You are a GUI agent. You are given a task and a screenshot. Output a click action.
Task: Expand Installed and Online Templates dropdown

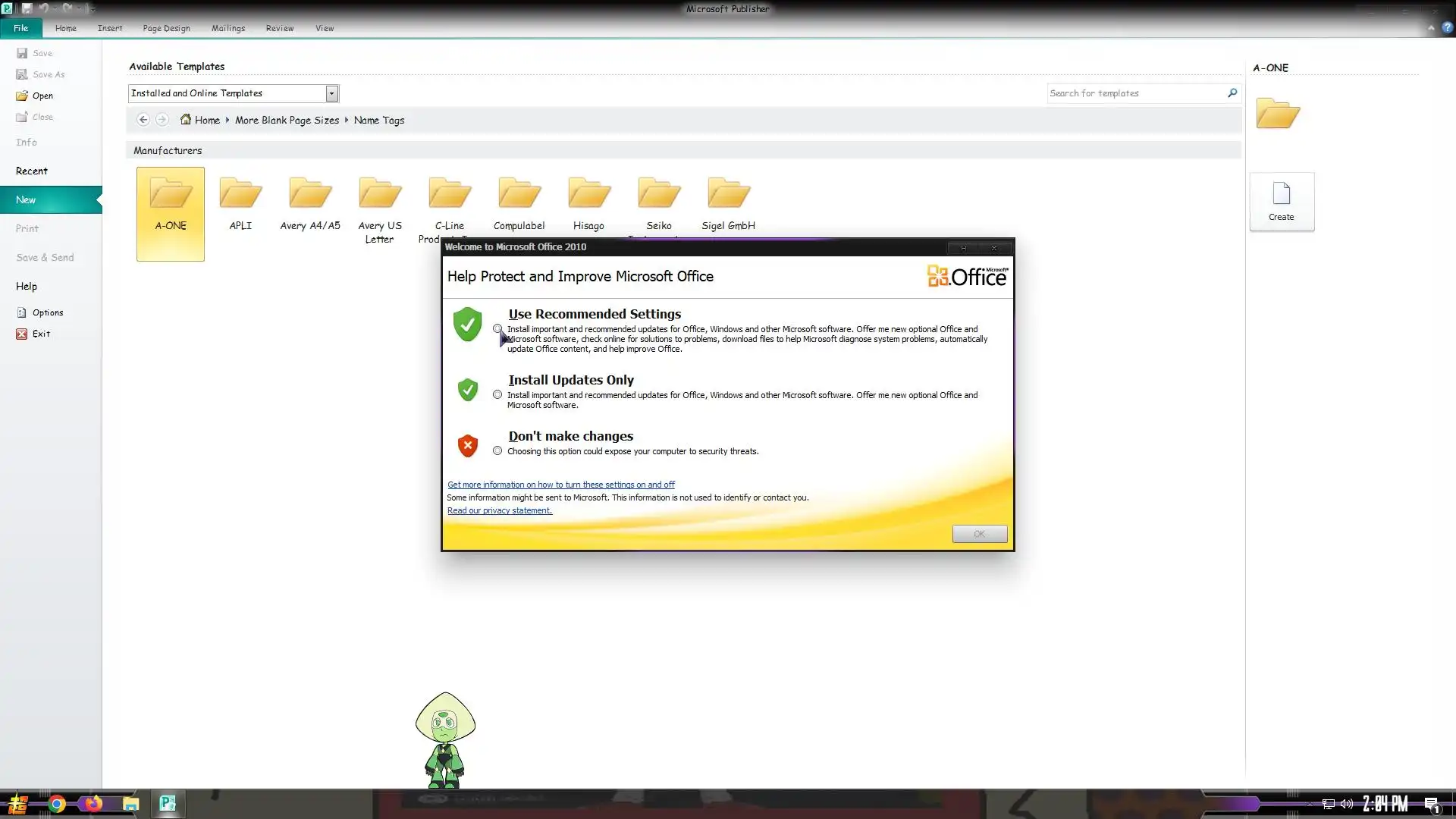point(331,93)
